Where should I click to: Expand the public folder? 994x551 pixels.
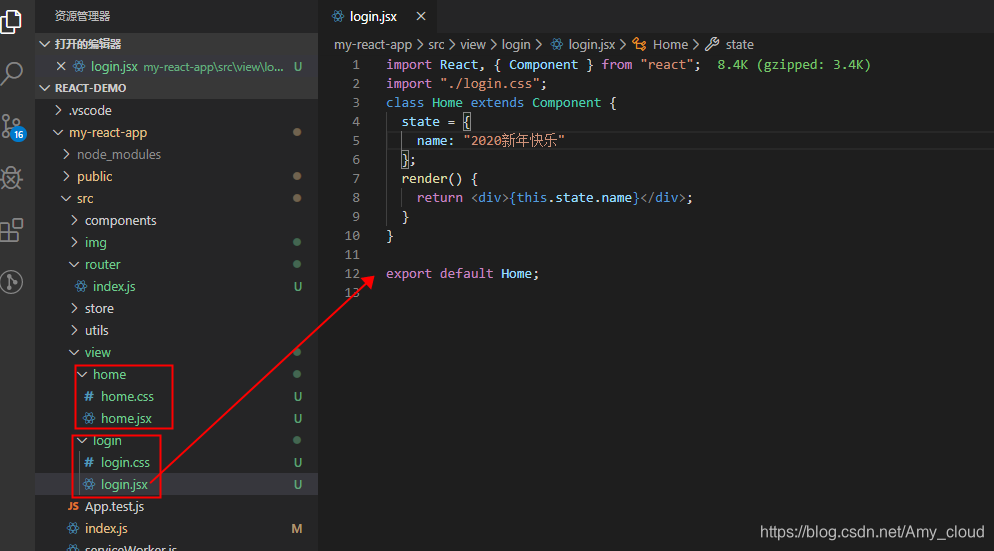[67, 176]
